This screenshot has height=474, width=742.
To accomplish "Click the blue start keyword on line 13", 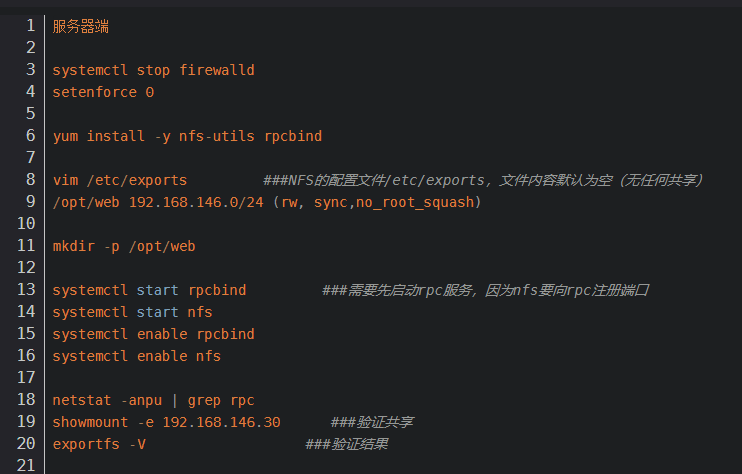I will click(158, 290).
